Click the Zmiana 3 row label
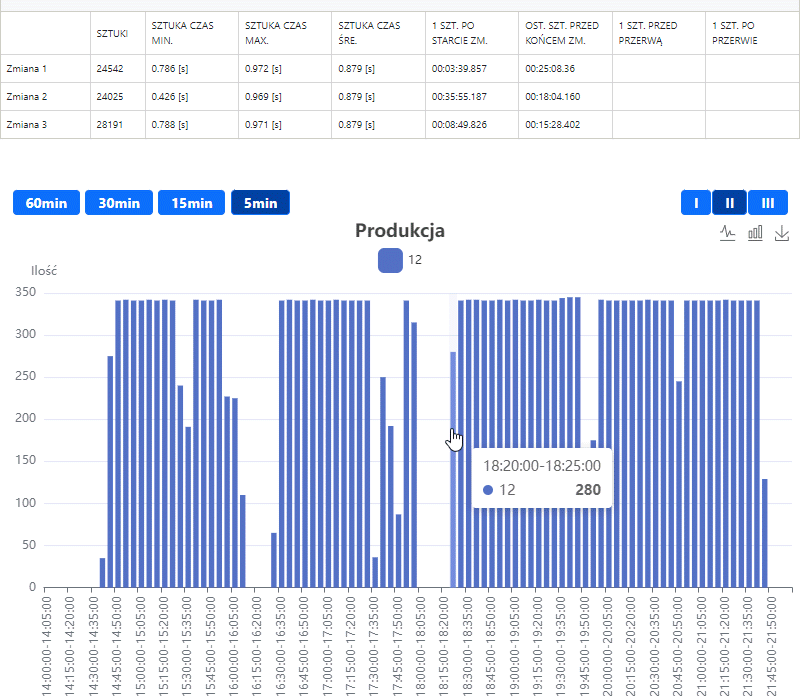Image resolution: width=800 pixels, height=700 pixels. pyautogui.click(x=27, y=125)
